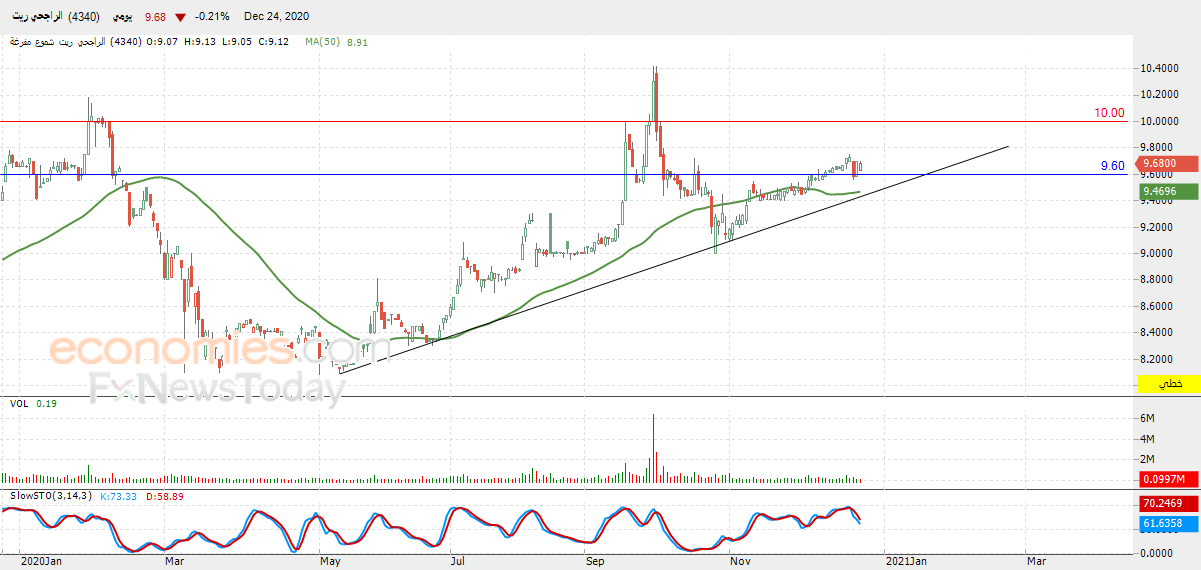Click the 10.00 resistance level label
The image size is (1201, 570).
(x=1109, y=113)
